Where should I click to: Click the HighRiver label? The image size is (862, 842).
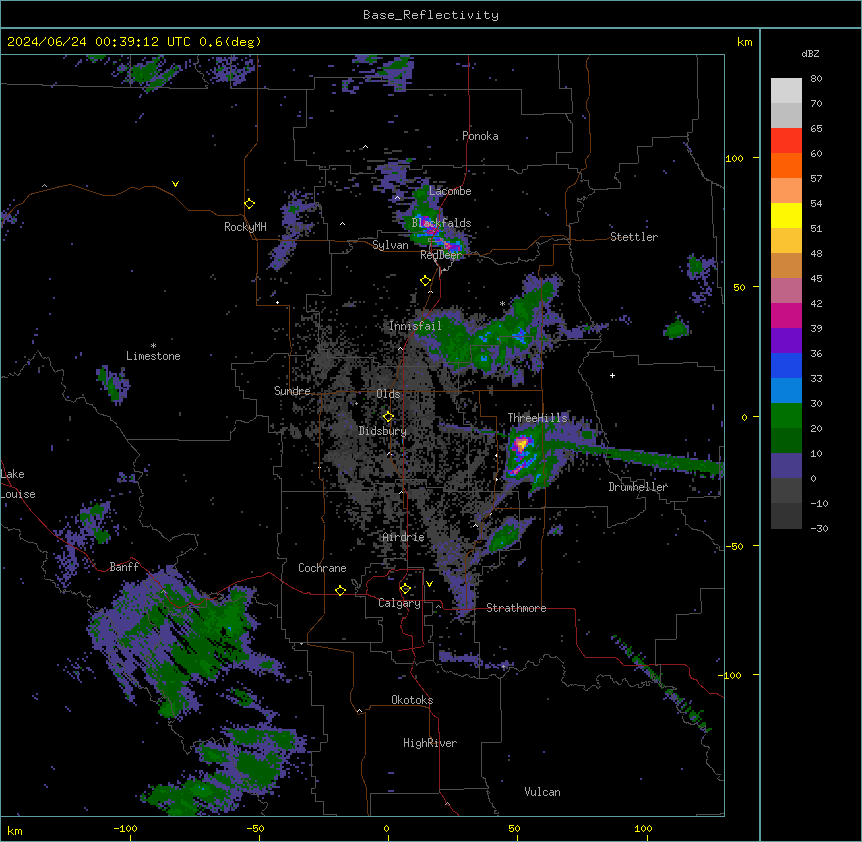tap(430, 743)
